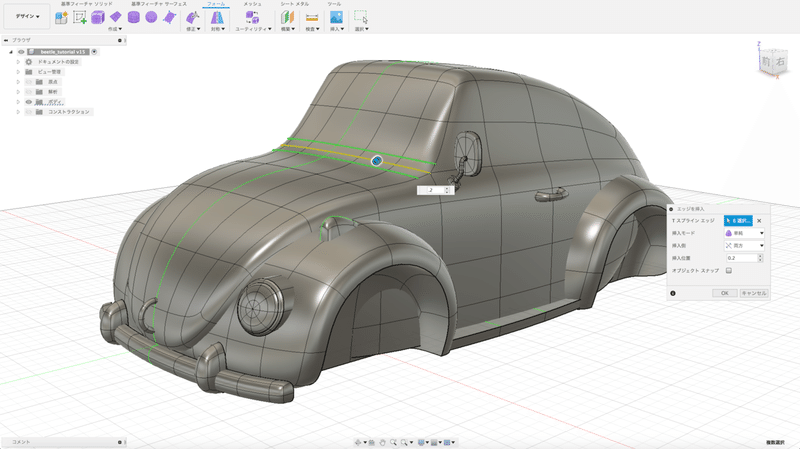800x449 pixels.
Task: Toggle visibility of ボディ folder
Action: pyautogui.click(x=28, y=102)
